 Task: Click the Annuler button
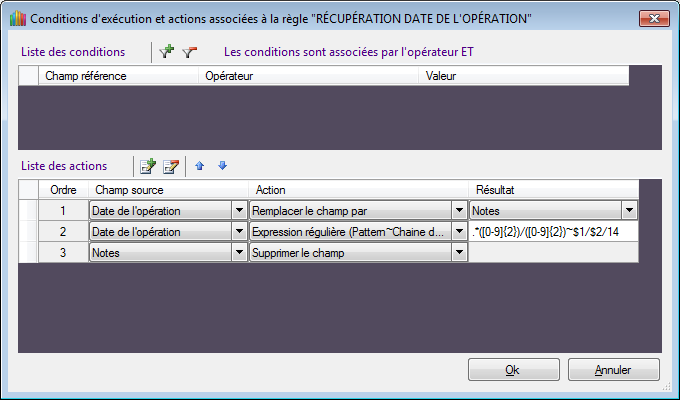(x=613, y=370)
